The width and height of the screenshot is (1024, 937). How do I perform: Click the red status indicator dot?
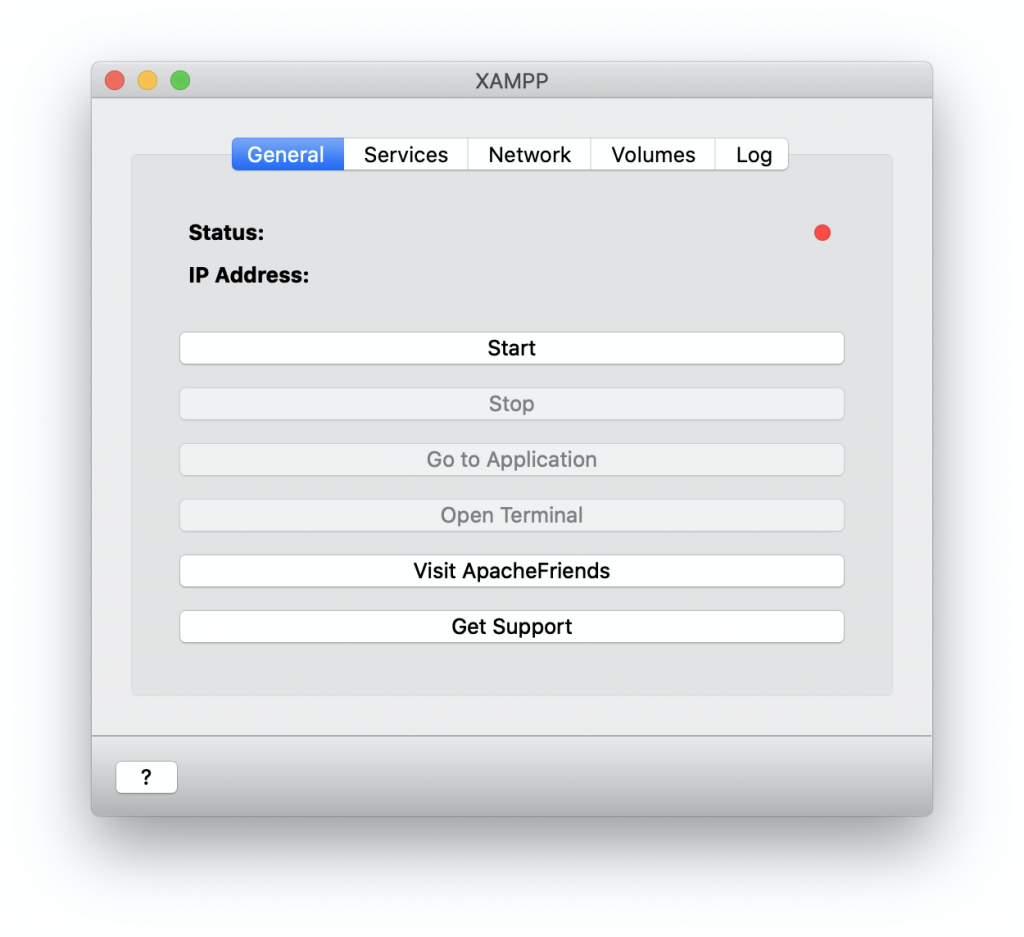pyautogui.click(x=822, y=232)
